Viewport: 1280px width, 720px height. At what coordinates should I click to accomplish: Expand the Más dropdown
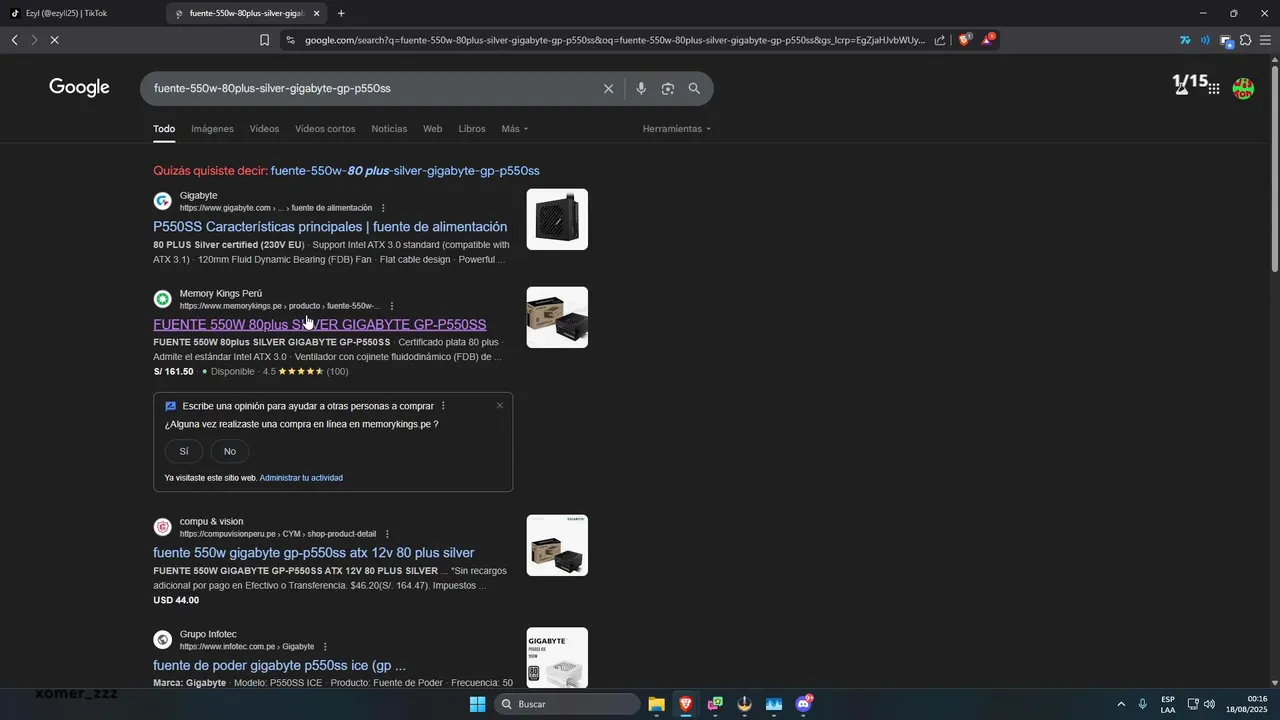coord(515,129)
